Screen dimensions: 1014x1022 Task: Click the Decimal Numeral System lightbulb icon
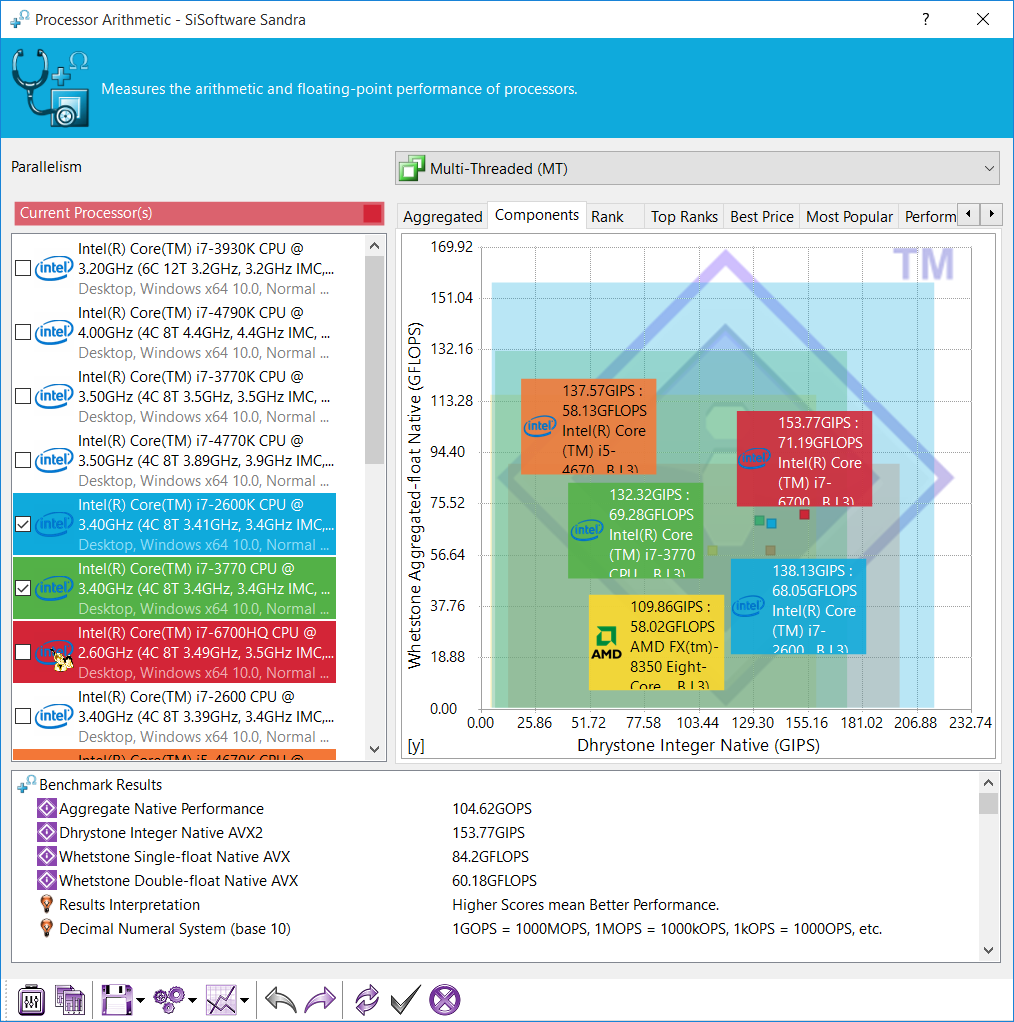46,928
